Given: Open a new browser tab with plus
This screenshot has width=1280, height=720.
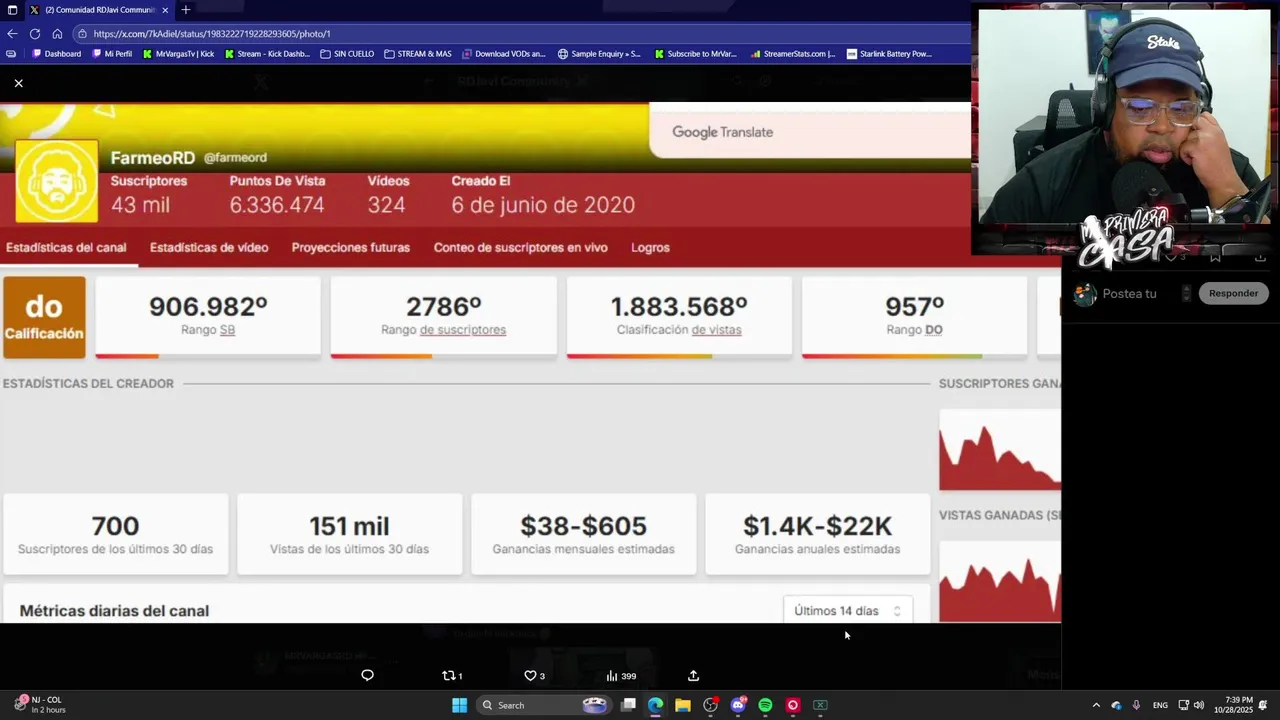Looking at the screenshot, I should pos(185,10).
